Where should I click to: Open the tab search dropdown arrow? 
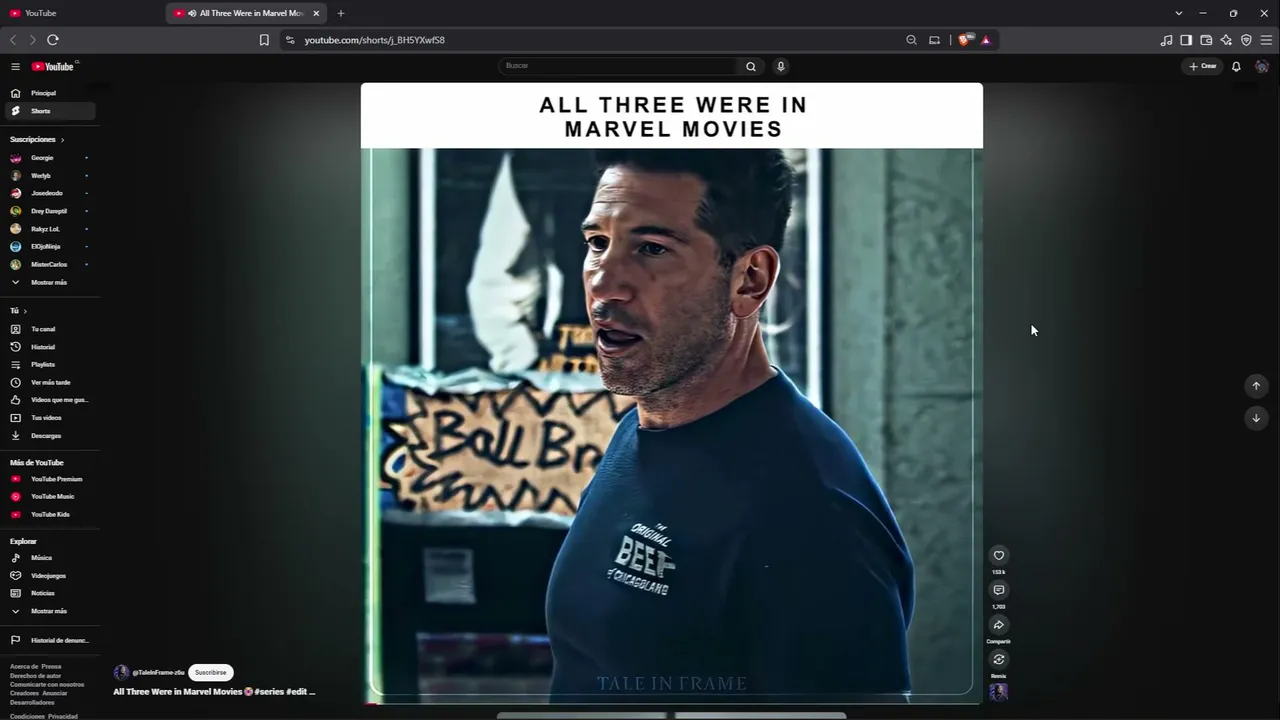1178,13
